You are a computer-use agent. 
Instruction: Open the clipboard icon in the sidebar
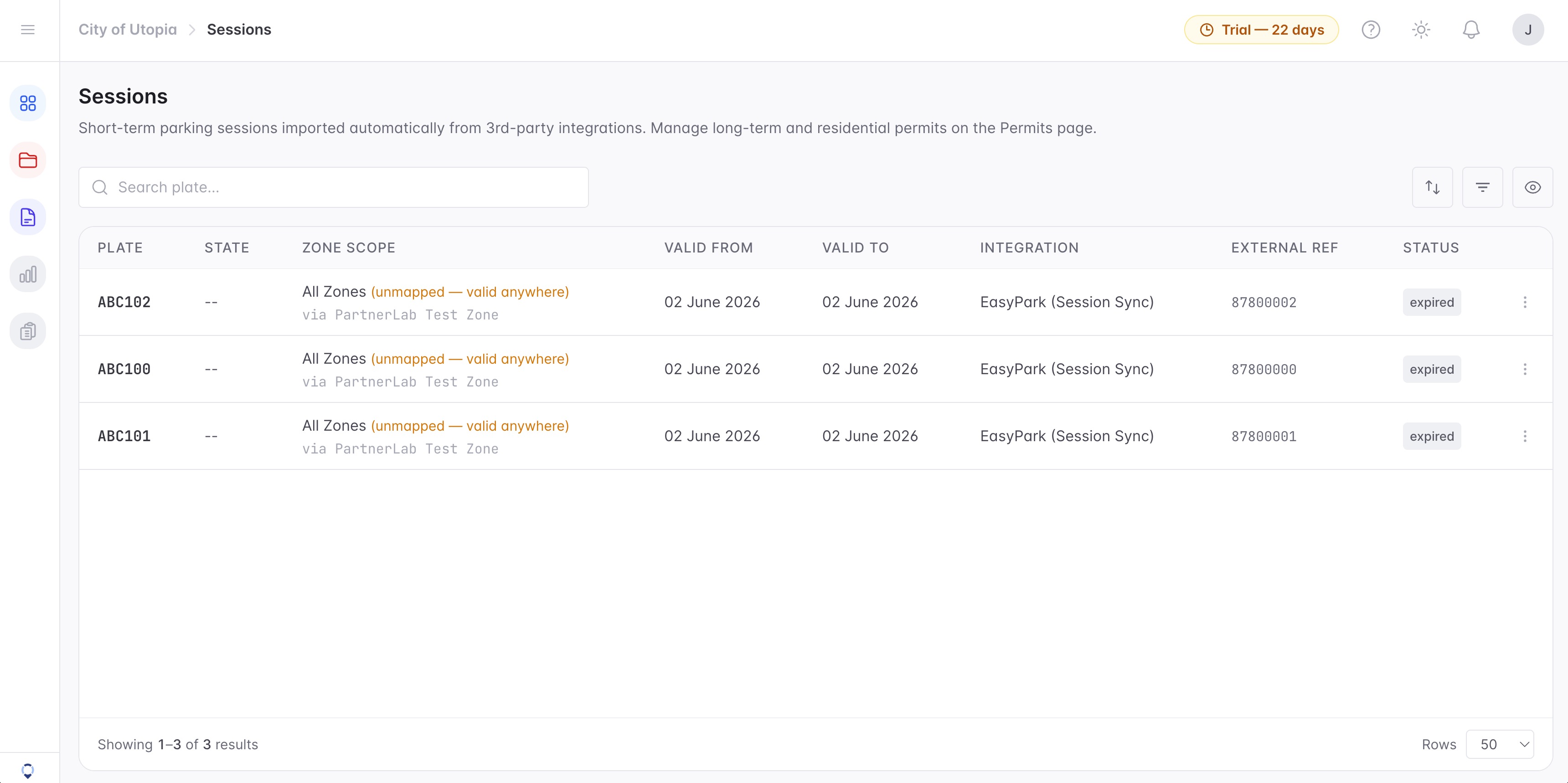[x=28, y=332]
